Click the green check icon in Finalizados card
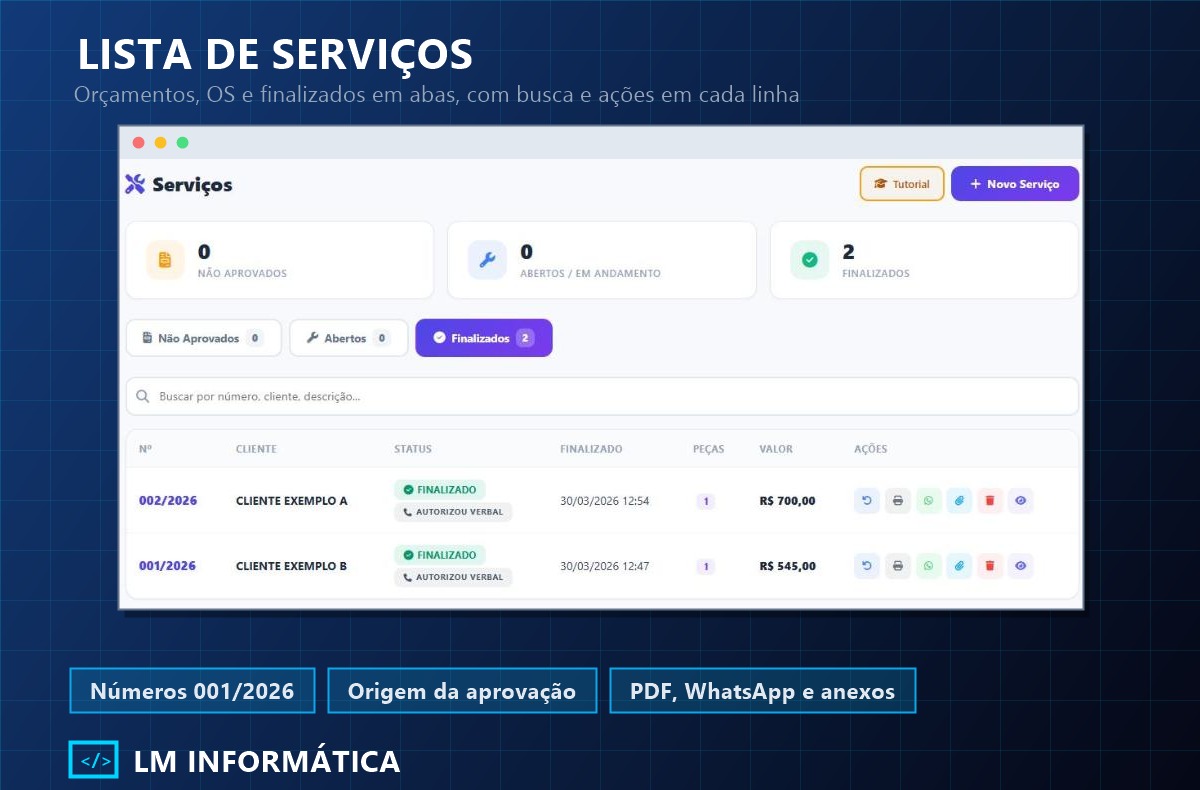The width and height of the screenshot is (1200, 790). 809,260
